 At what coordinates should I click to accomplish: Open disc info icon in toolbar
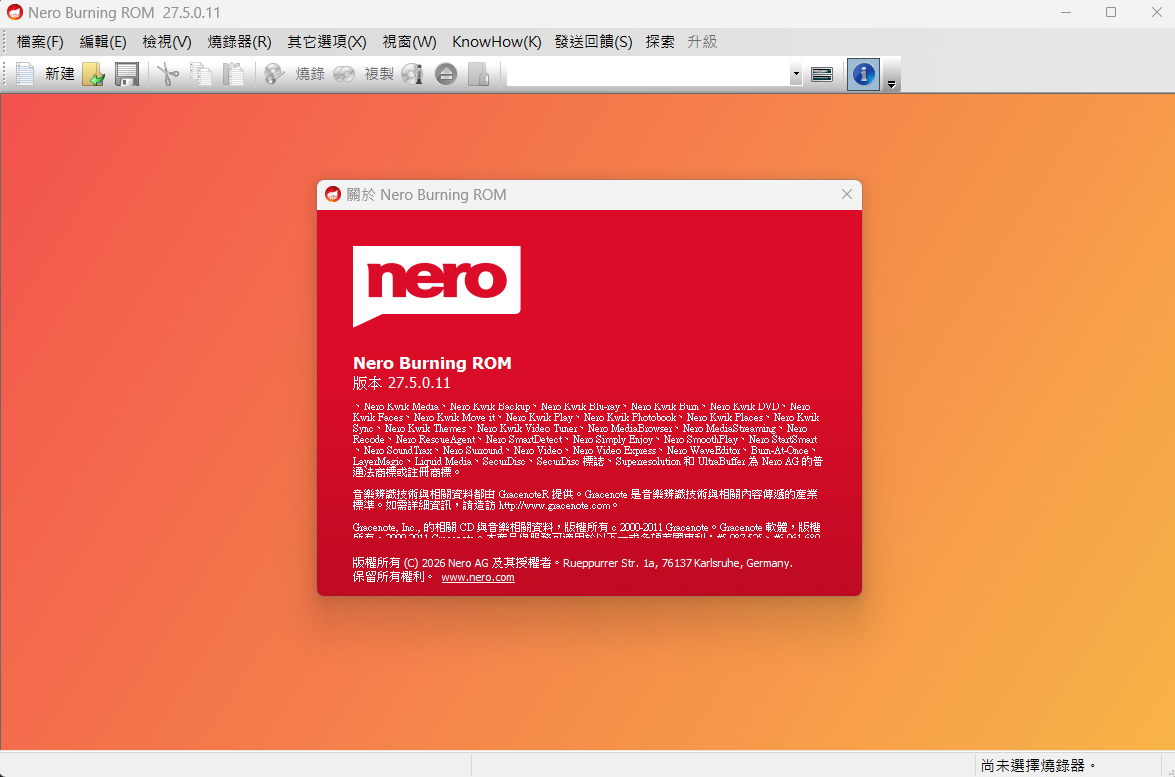tap(412, 73)
